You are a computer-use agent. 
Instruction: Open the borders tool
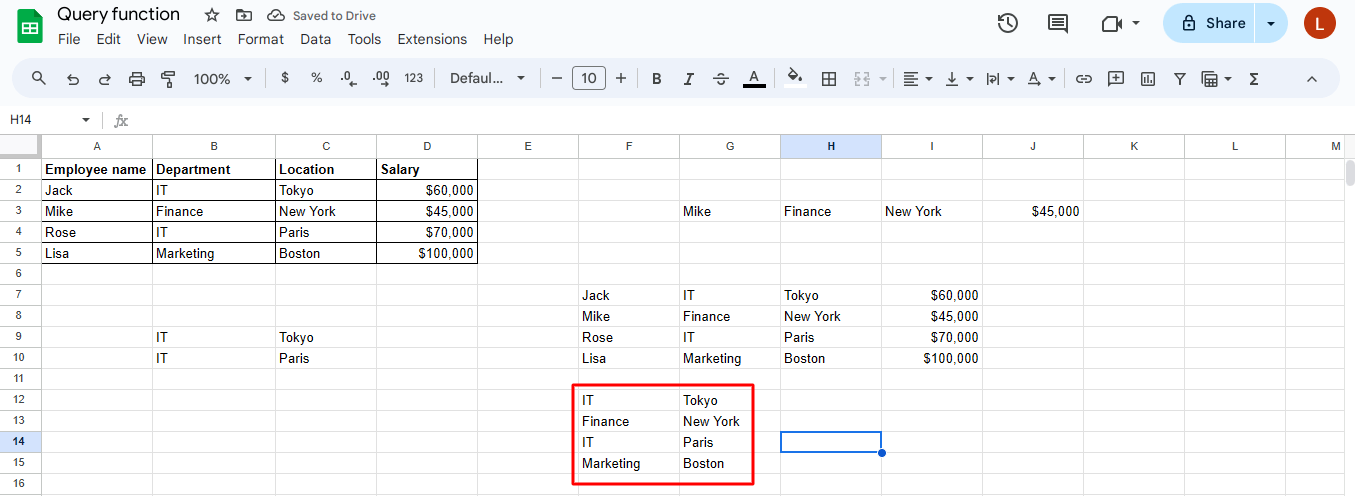(828, 78)
